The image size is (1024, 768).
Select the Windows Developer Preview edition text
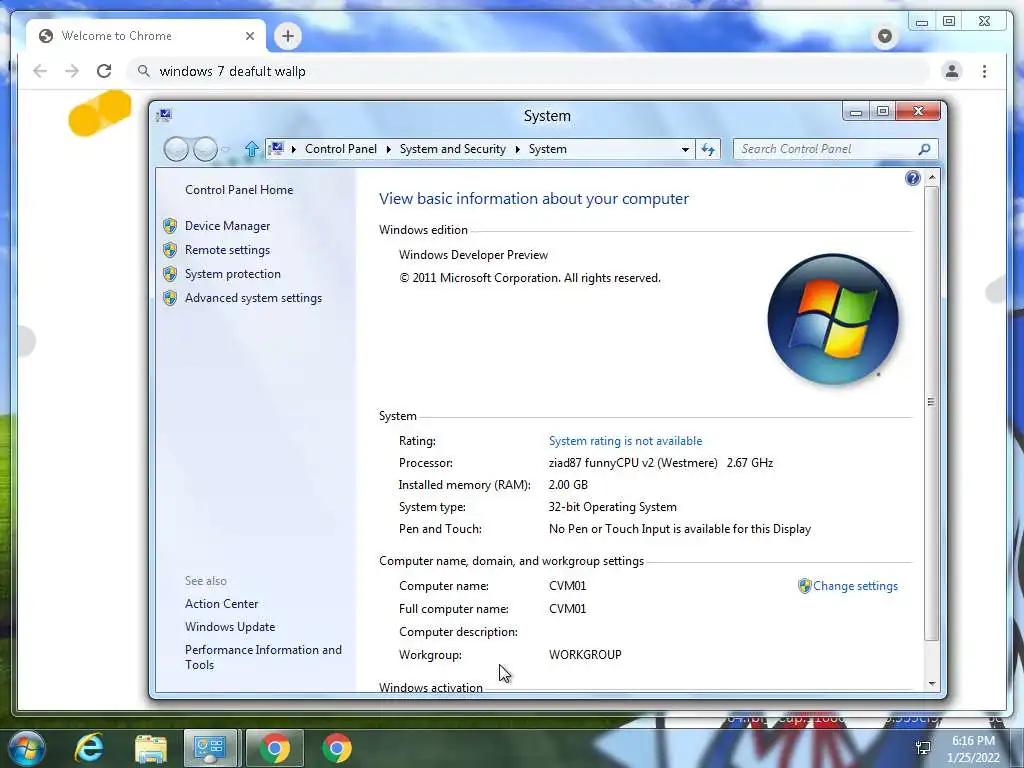pyautogui.click(x=473, y=255)
